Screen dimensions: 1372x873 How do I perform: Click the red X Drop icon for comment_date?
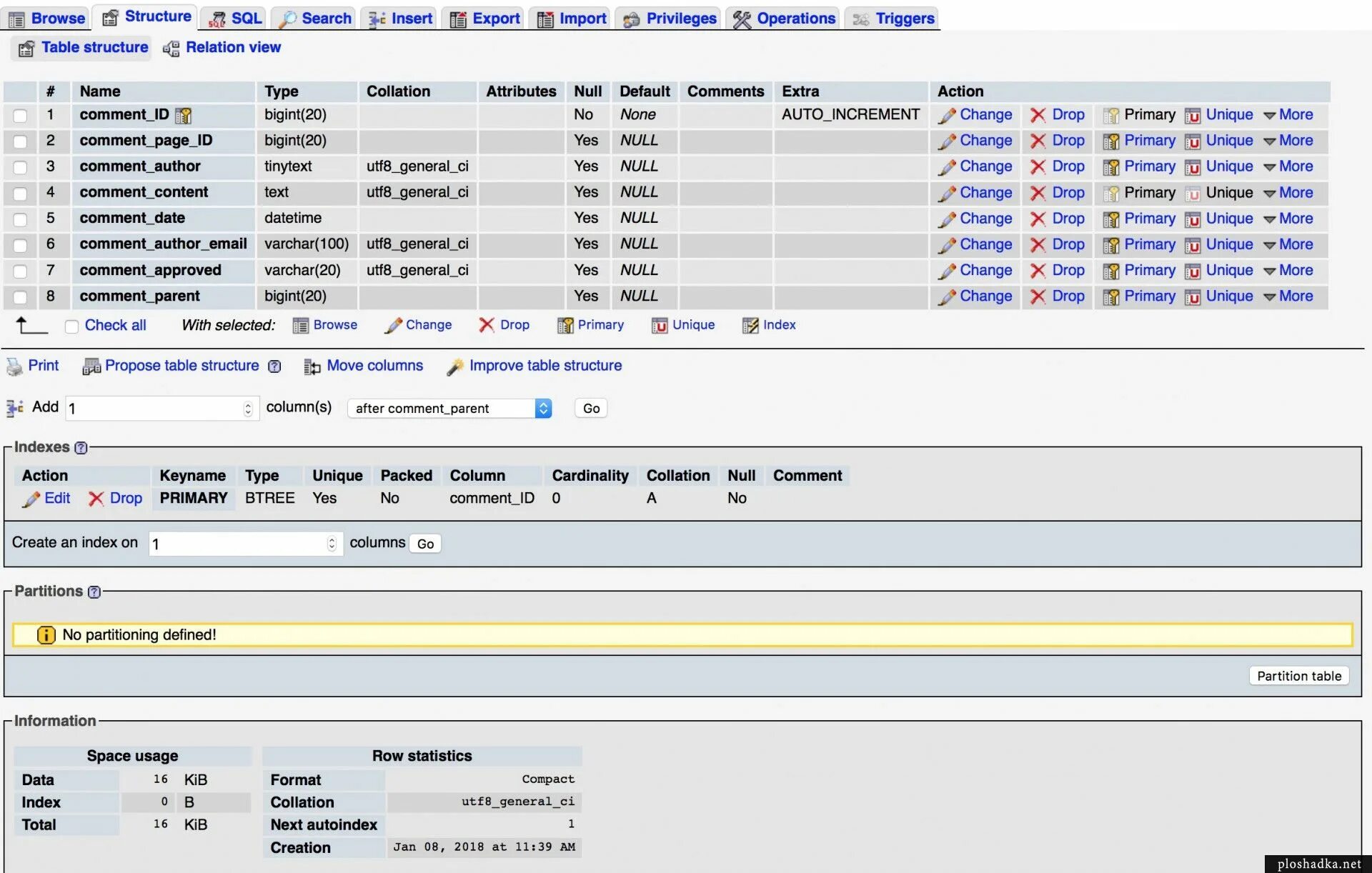click(1038, 219)
